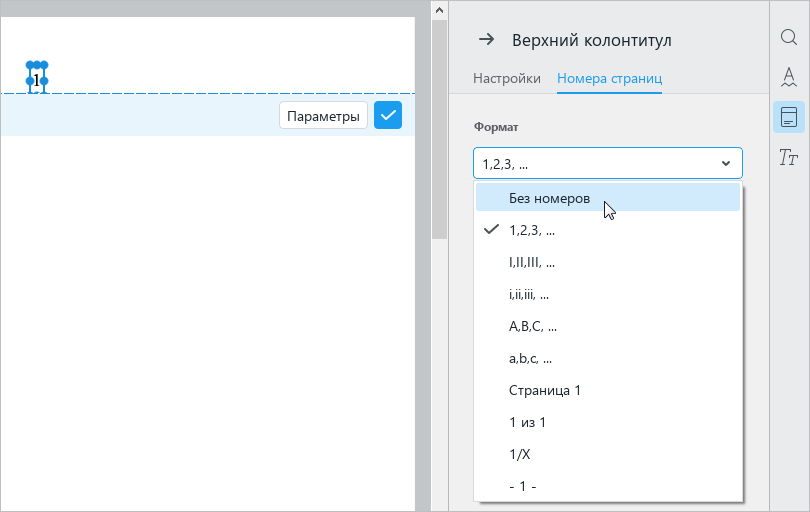Viewport: 810px width, 512px height.
Task: Confirm header with blue checkmark button
Action: click(x=388, y=116)
